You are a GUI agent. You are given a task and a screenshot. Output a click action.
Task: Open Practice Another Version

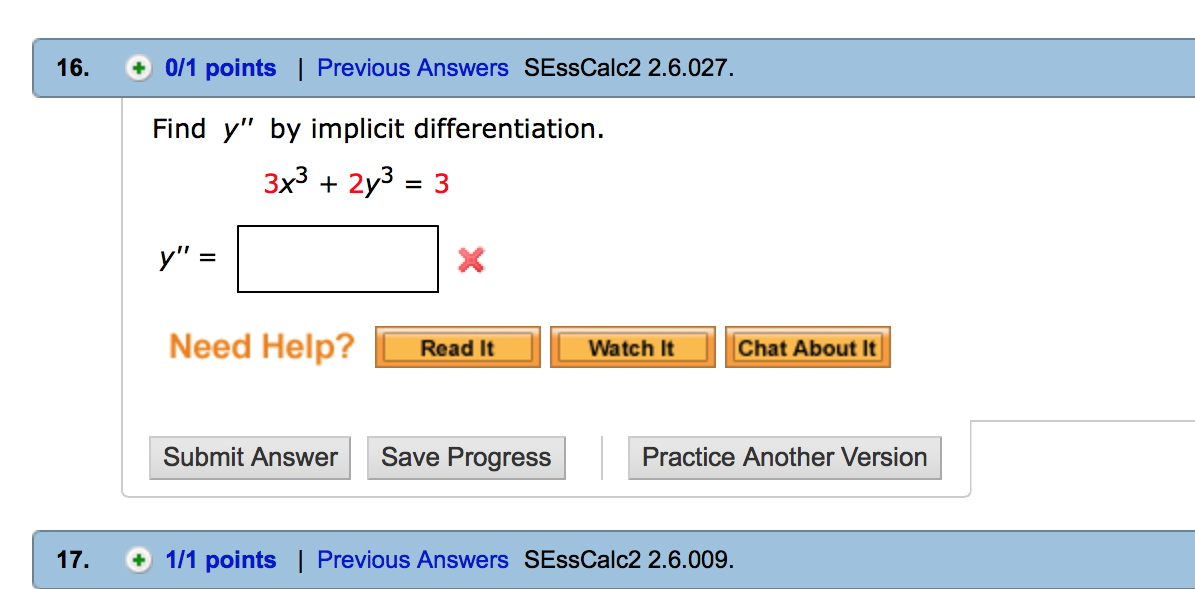(x=784, y=458)
